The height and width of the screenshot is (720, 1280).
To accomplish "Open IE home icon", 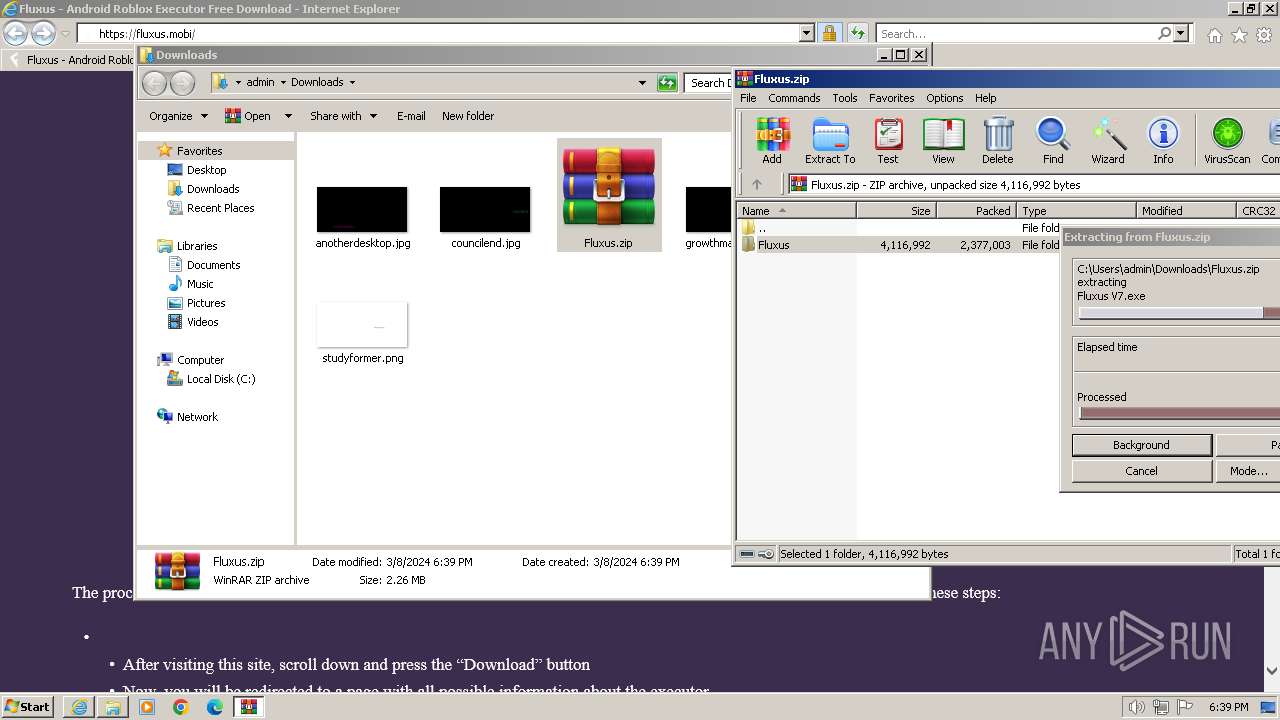I will tap(1214, 35).
